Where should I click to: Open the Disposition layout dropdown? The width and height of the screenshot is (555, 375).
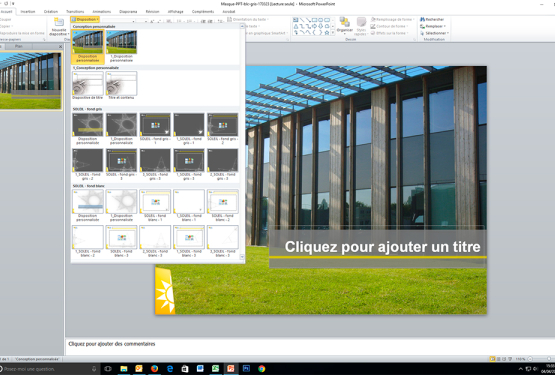pyautogui.click(x=85, y=19)
